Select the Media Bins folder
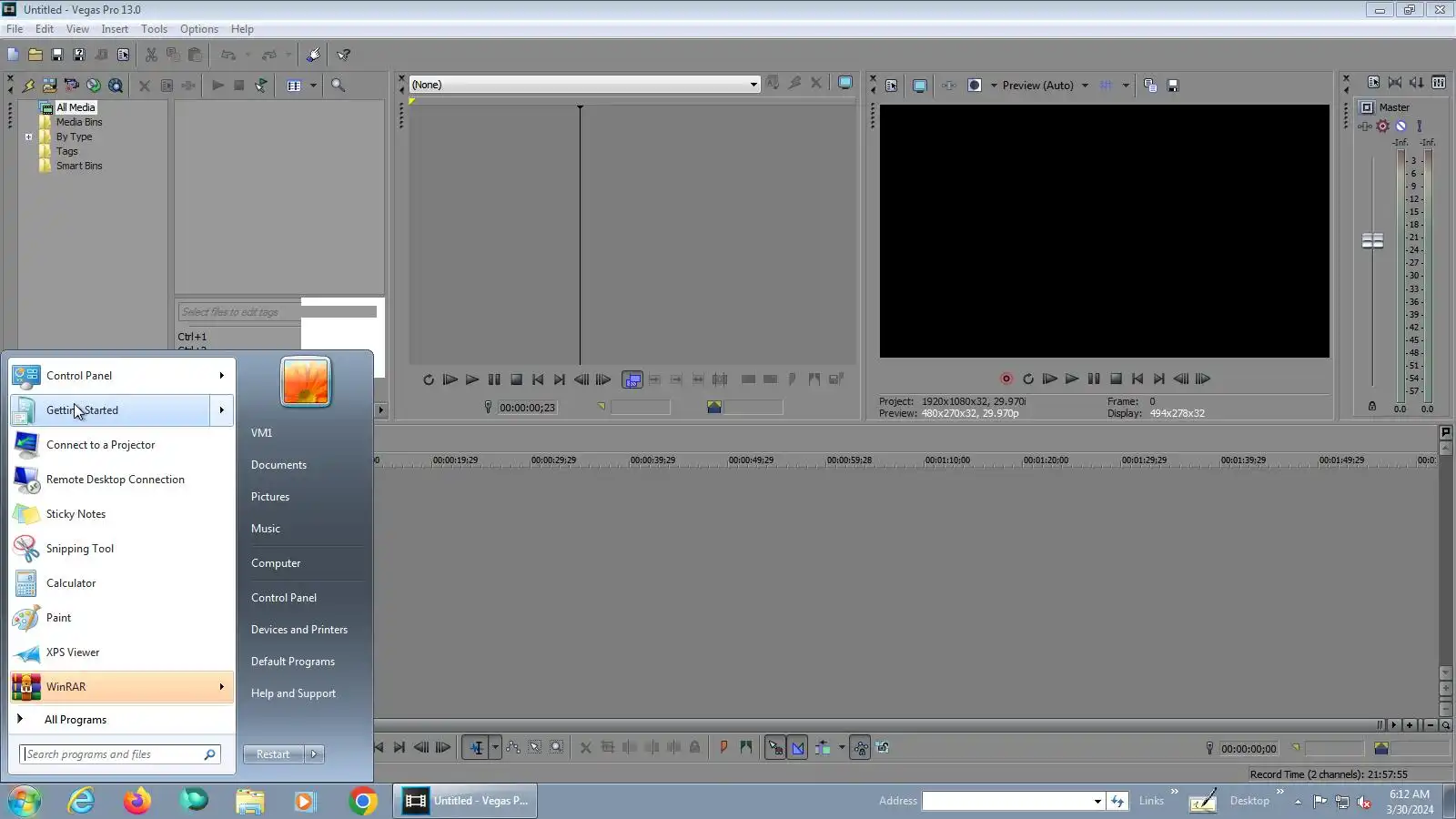 79,122
